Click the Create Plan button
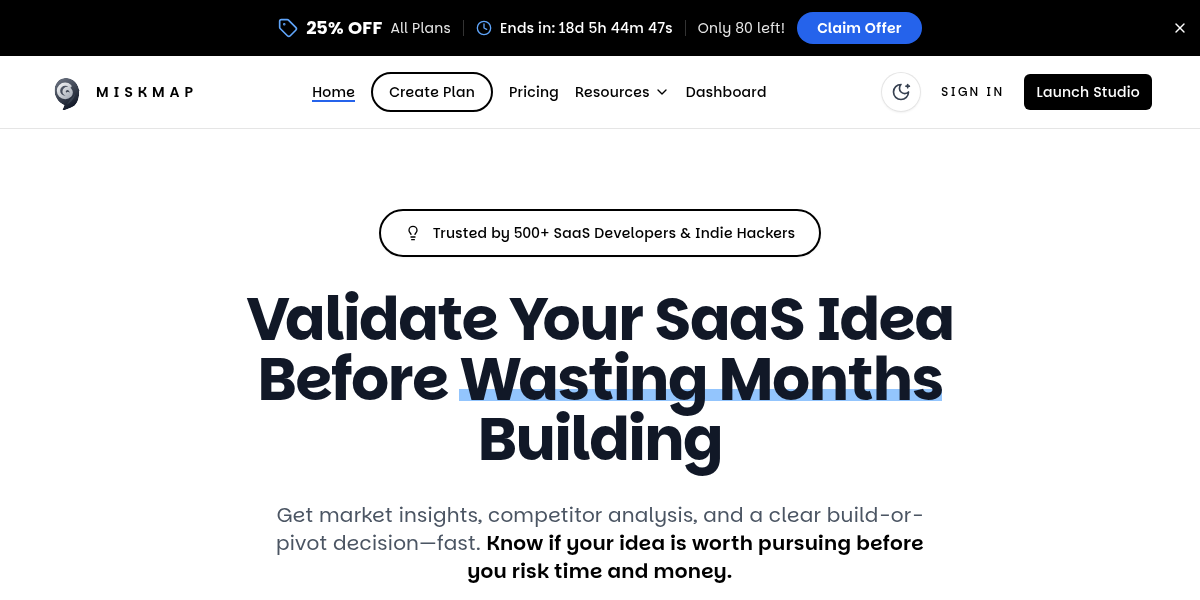 pyautogui.click(x=431, y=92)
